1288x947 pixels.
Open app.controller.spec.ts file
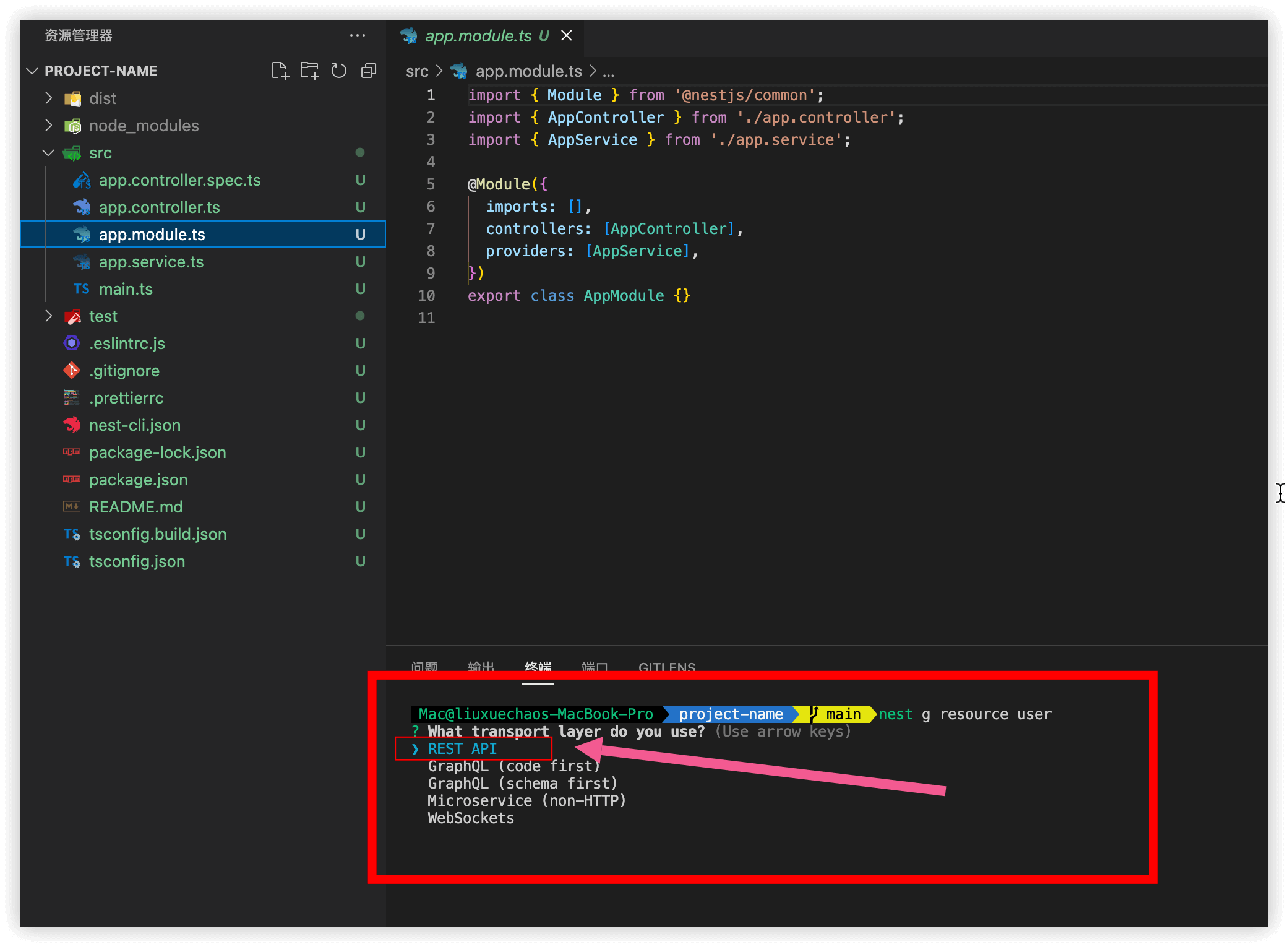point(203,180)
